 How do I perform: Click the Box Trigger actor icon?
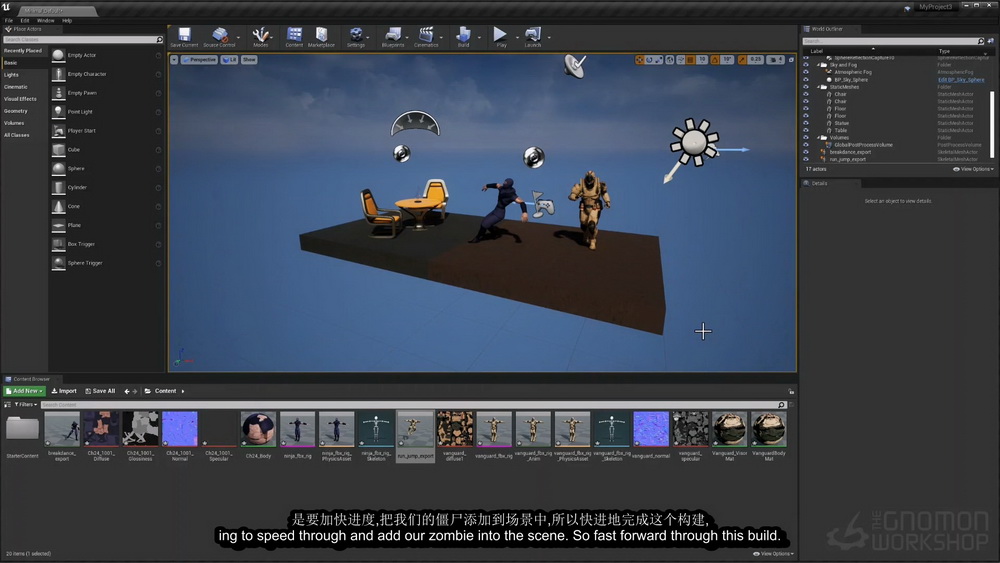58,244
